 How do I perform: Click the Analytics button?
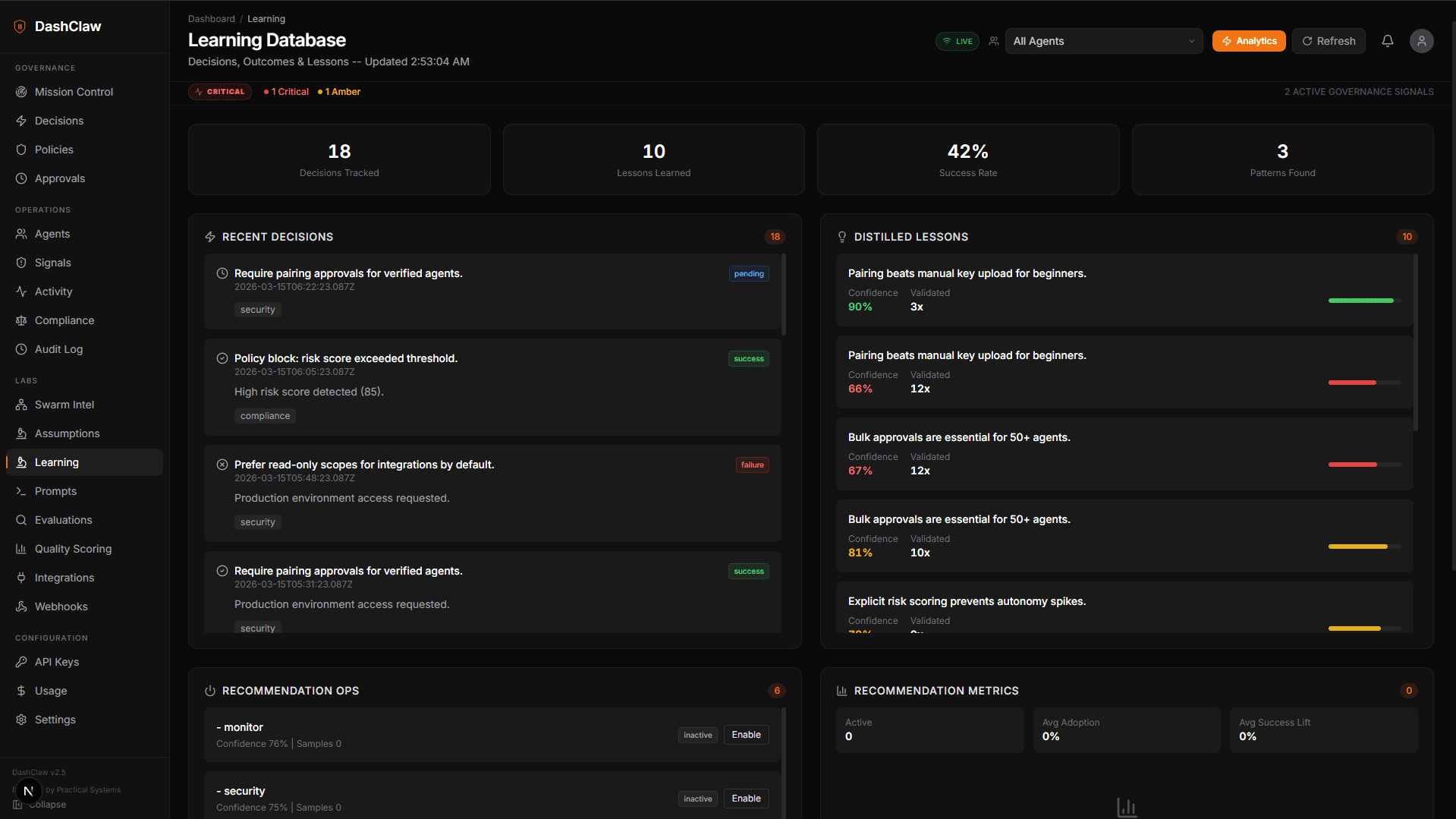[1249, 41]
